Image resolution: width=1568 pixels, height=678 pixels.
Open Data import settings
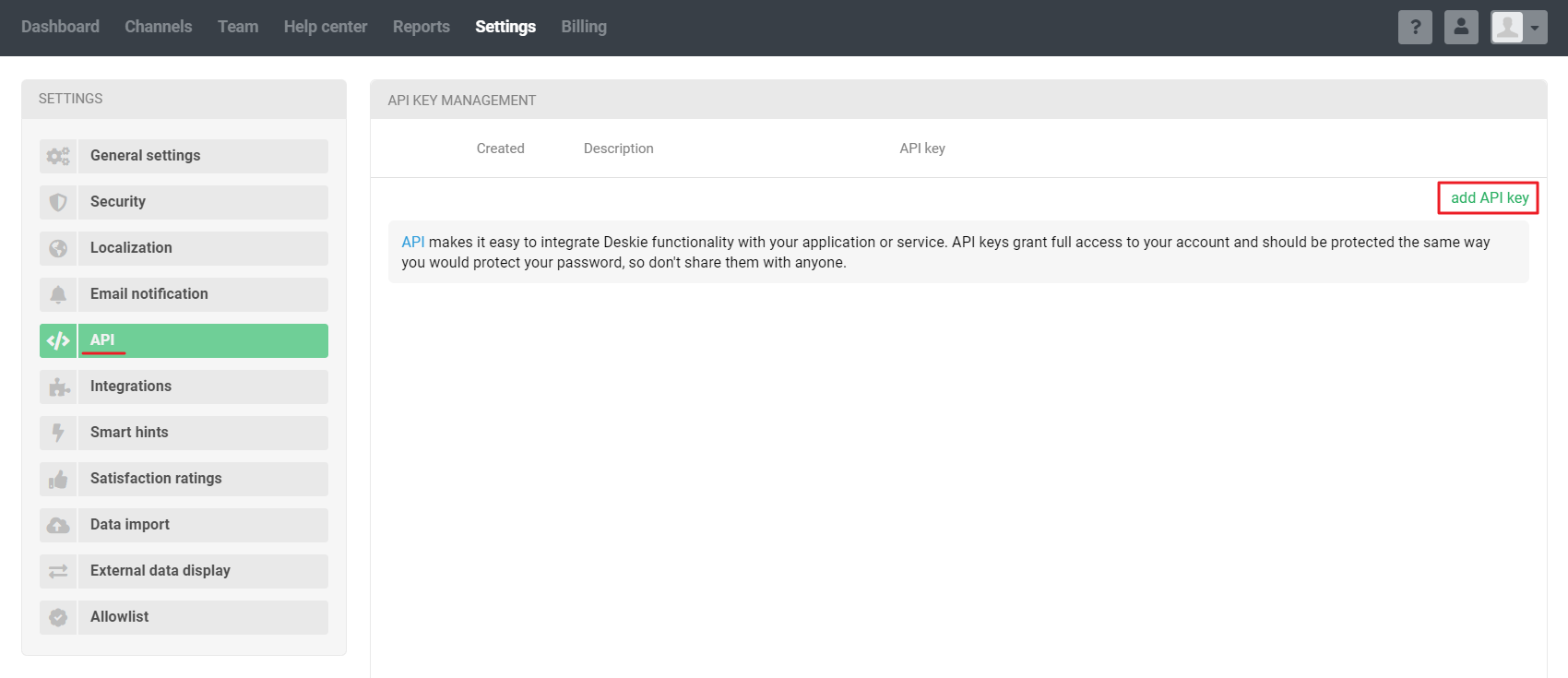pyautogui.click(x=184, y=525)
